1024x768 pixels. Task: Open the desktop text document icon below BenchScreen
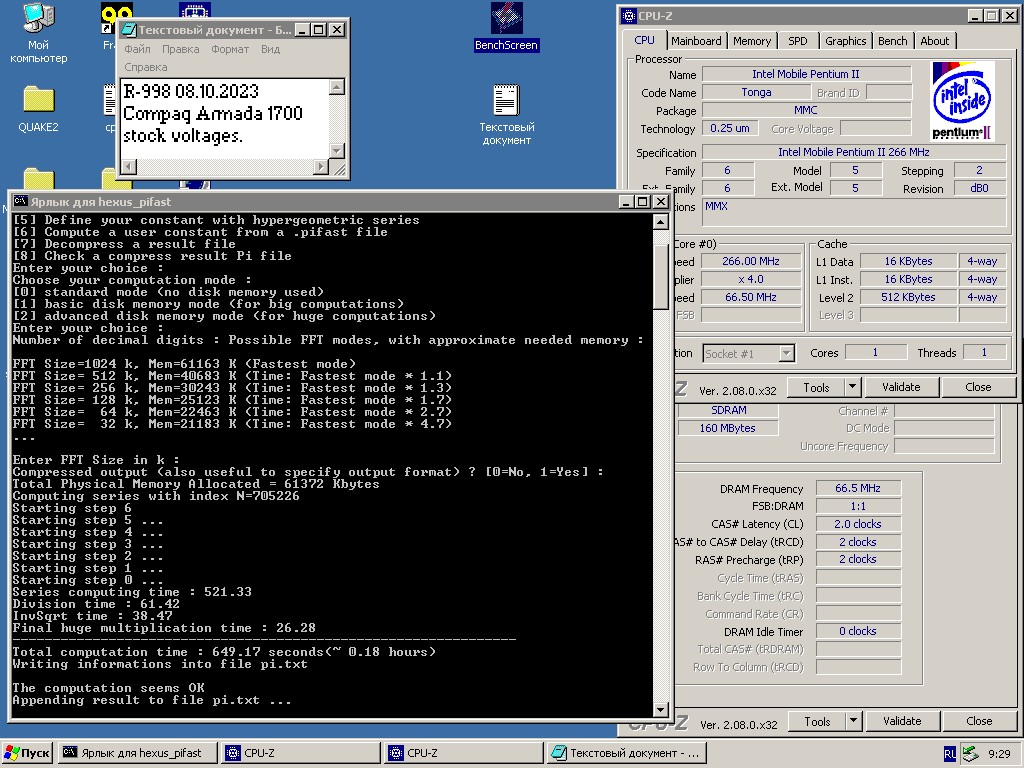click(506, 115)
